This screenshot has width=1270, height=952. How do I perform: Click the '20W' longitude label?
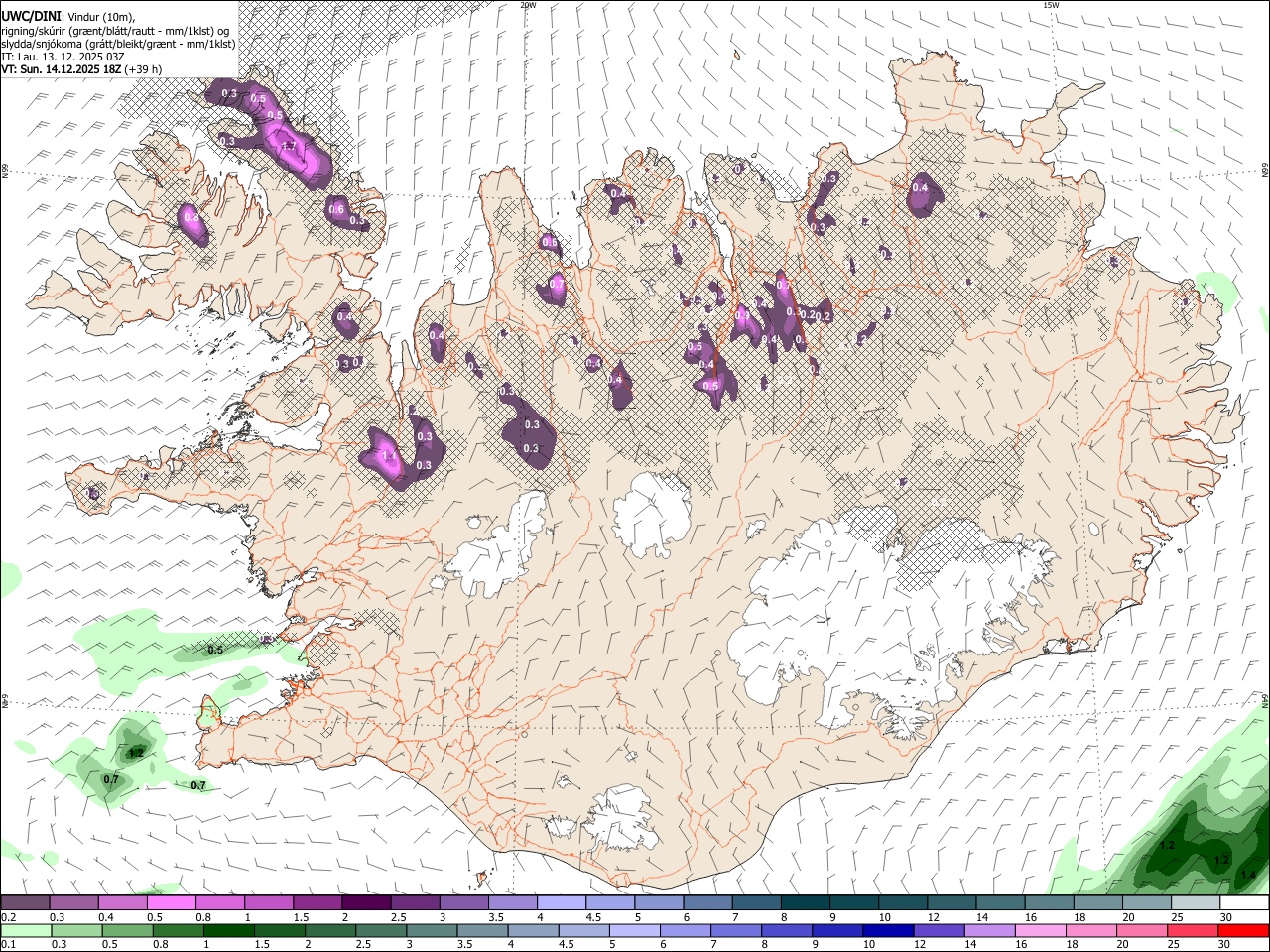click(x=528, y=5)
